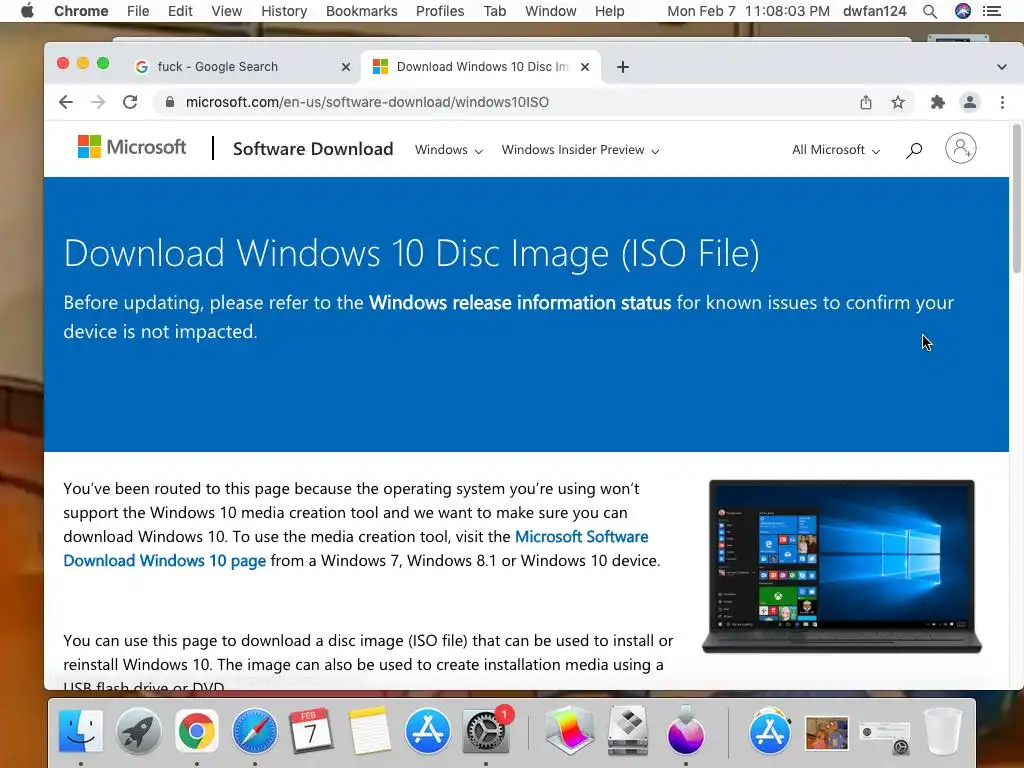Viewport: 1024px width, 768px height.
Task: View site info via the lock icon
Action: pyautogui.click(x=170, y=102)
